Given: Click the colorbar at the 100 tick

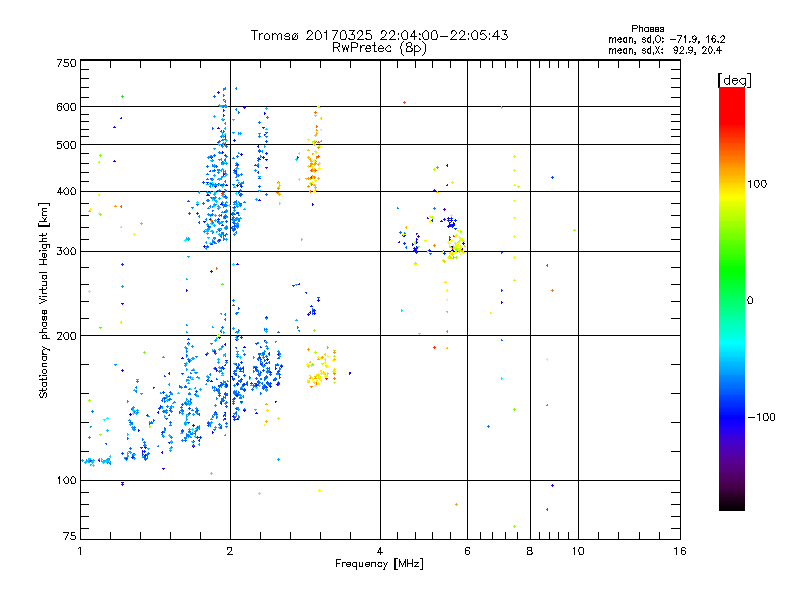Looking at the screenshot, I should coord(732,184).
